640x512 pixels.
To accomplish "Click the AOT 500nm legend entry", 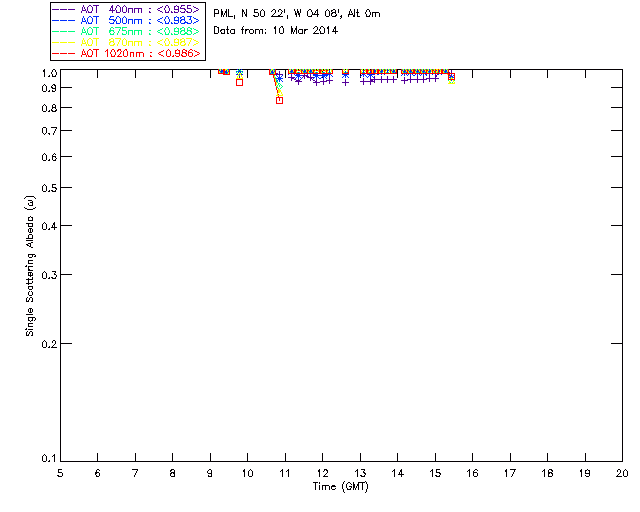I will click(126, 20).
